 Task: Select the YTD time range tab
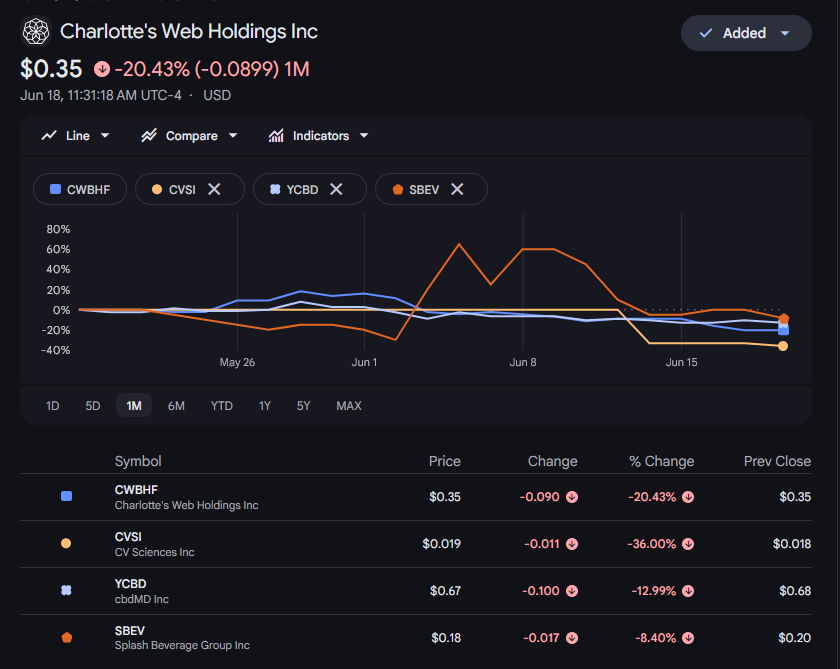tap(222, 405)
